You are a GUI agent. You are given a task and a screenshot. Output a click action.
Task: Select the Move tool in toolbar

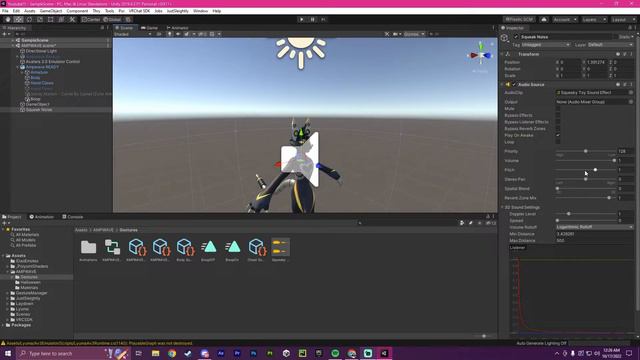18,19
